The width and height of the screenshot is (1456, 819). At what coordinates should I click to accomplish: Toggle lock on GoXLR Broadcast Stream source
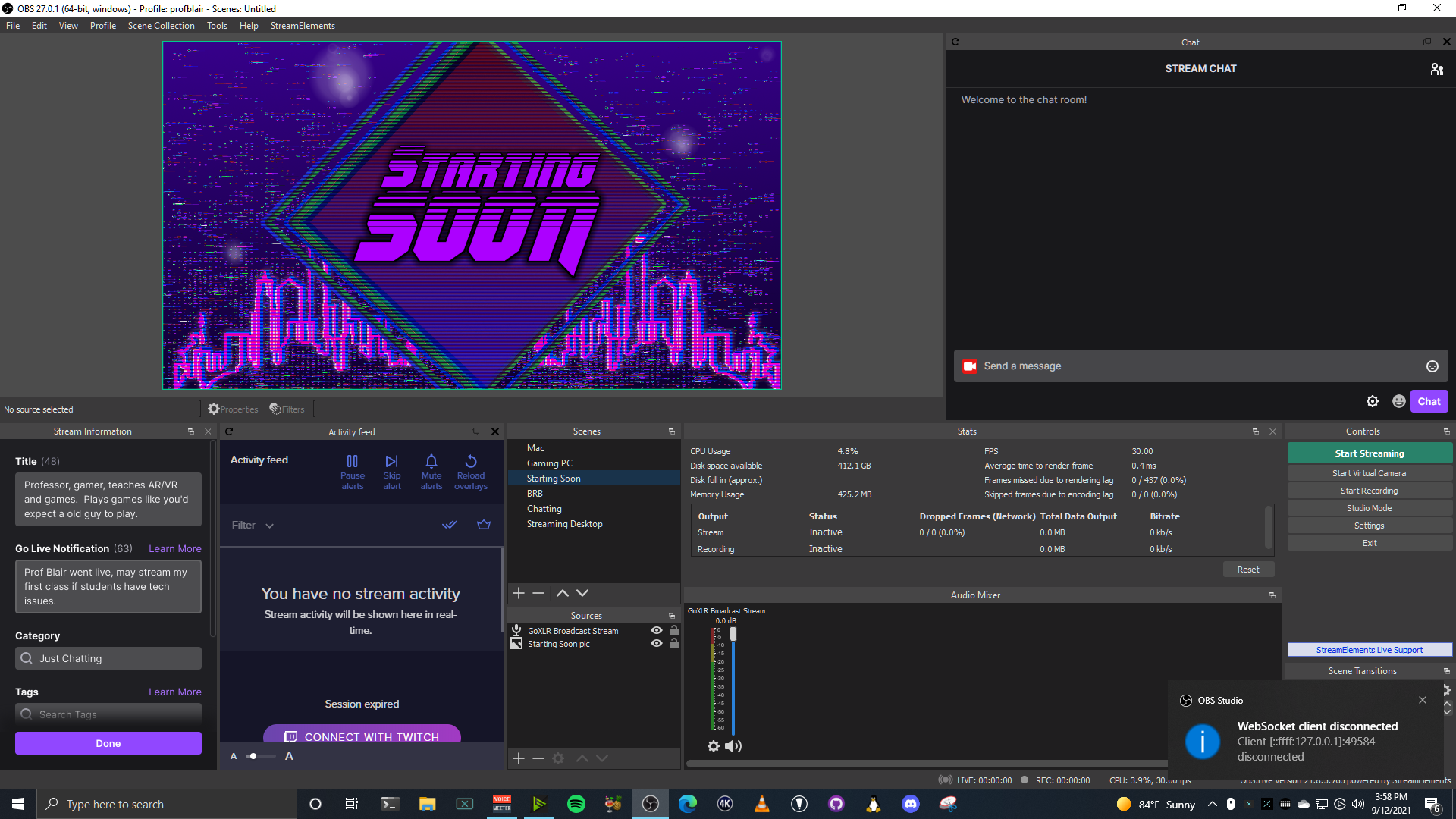coord(673,630)
